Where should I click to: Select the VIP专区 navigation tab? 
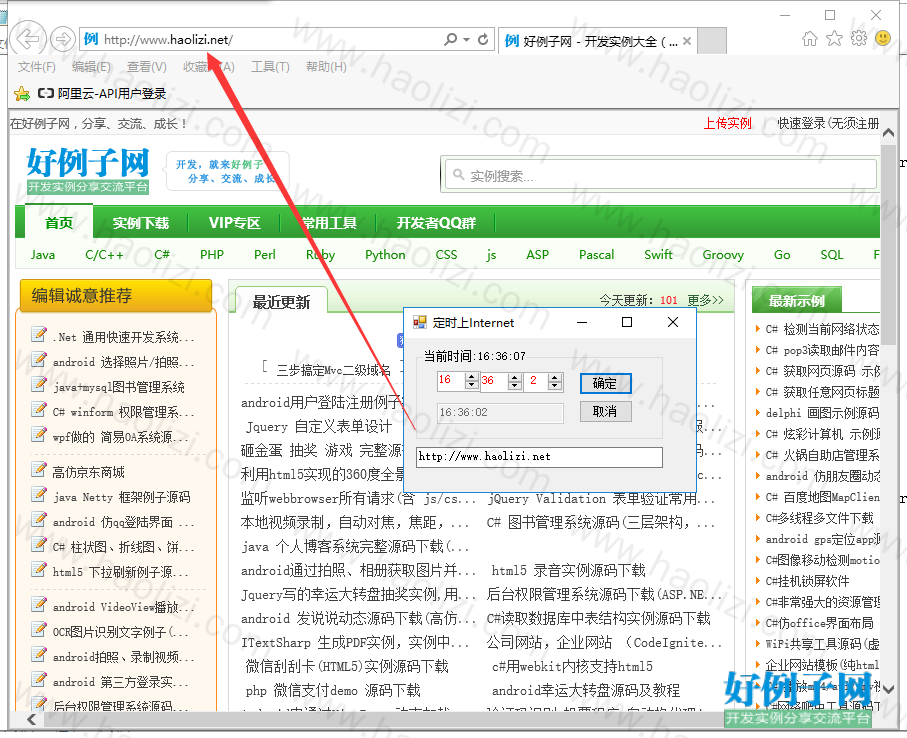click(x=234, y=223)
